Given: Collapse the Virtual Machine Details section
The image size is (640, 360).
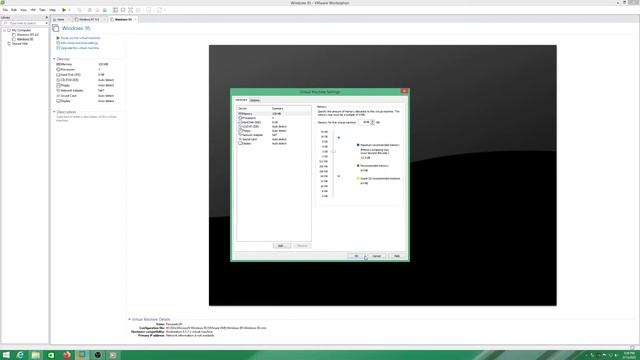Looking at the screenshot, I should [x=129, y=319].
